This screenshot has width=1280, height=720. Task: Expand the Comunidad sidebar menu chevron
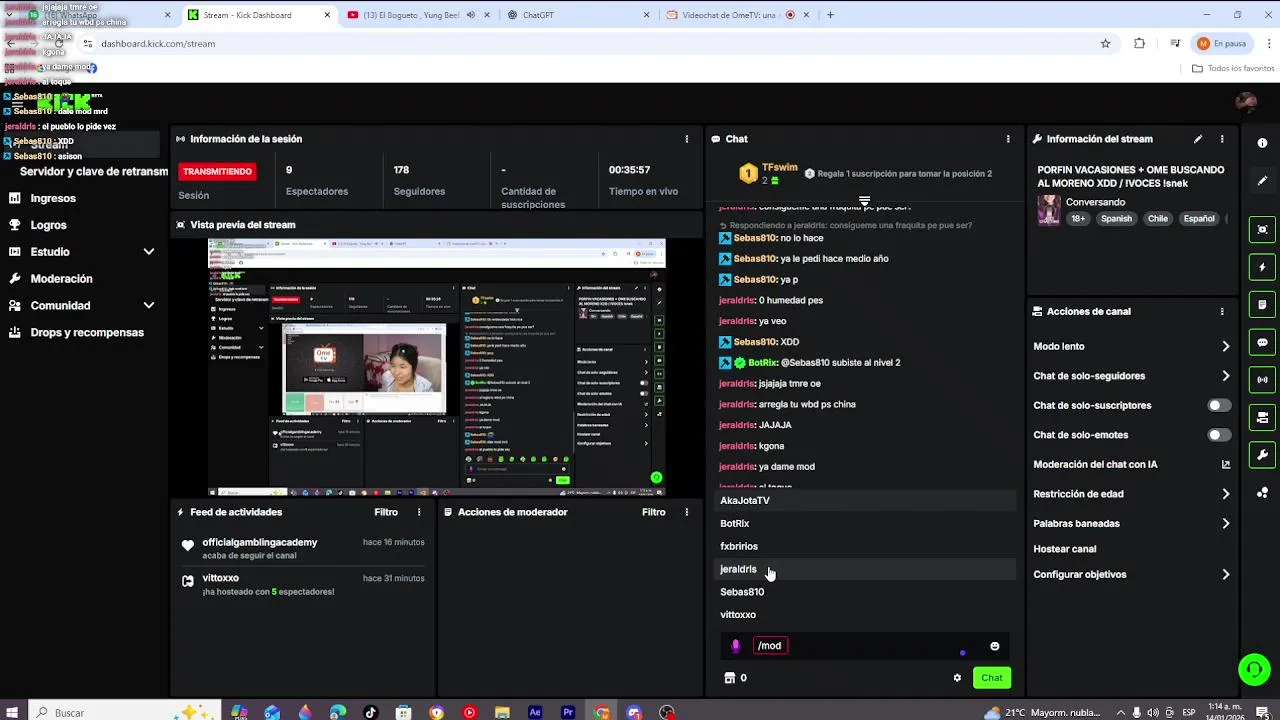coord(149,306)
